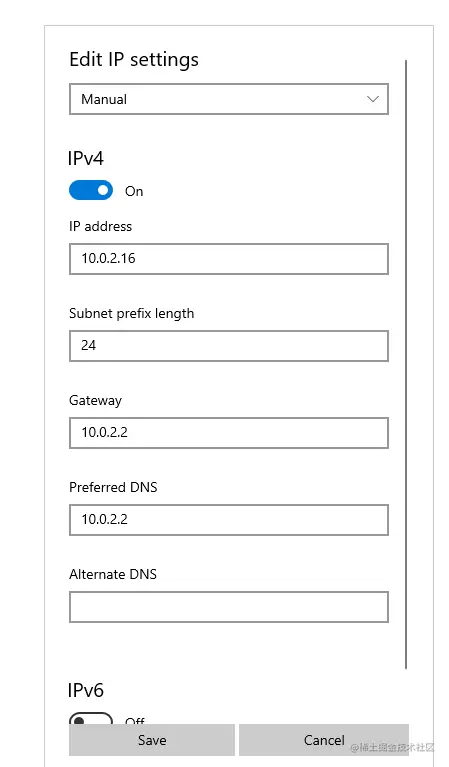This screenshot has width=449, height=767.
Task: Click the Edit IP settings title
Action: (134, 60)
